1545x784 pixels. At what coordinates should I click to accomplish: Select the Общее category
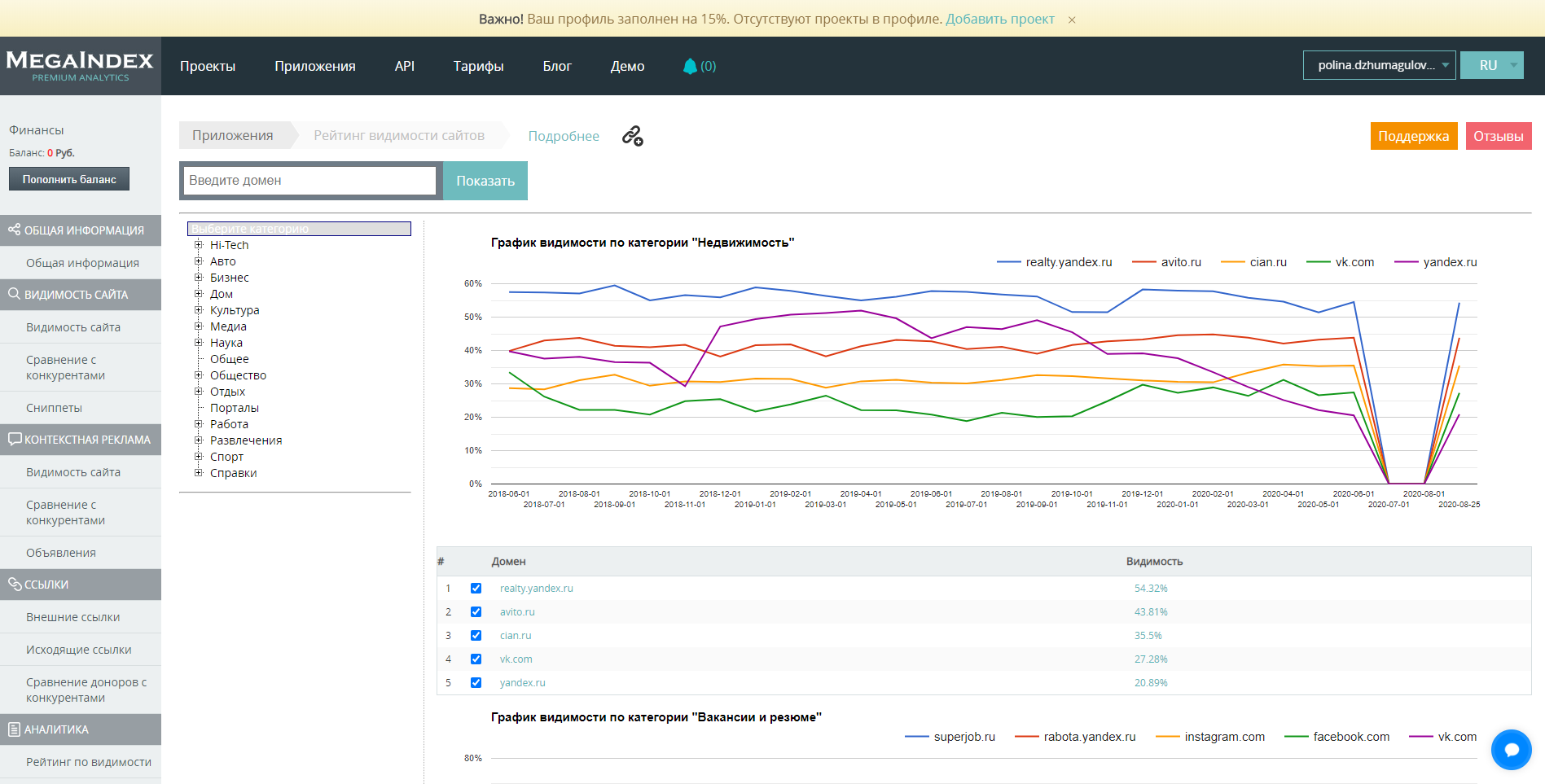tap(230, 359)
